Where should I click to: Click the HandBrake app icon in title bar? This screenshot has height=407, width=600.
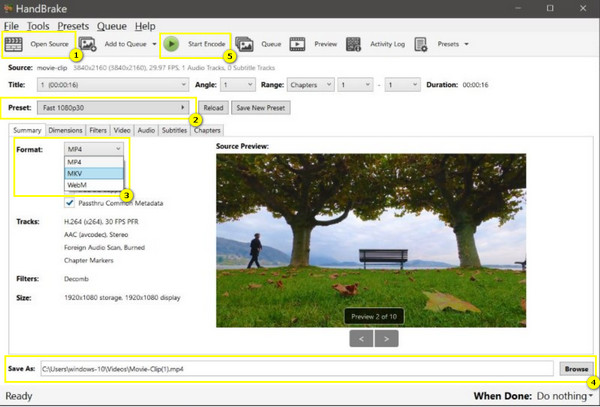pyautogui.click(x=8, y=8)
